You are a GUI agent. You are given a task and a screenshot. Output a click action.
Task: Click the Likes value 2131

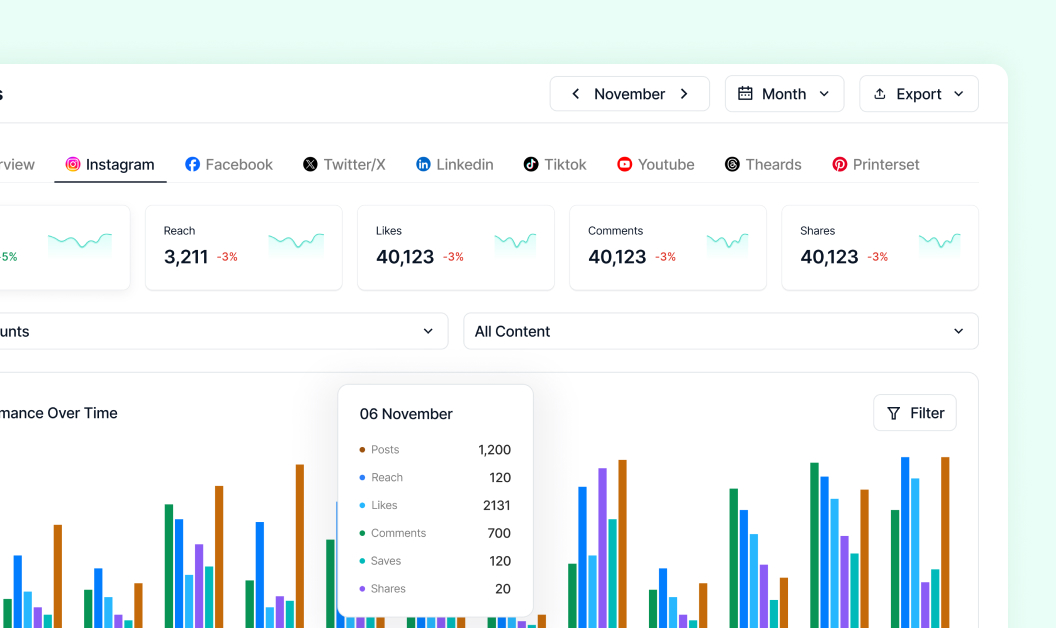click(x=497, y=505)
